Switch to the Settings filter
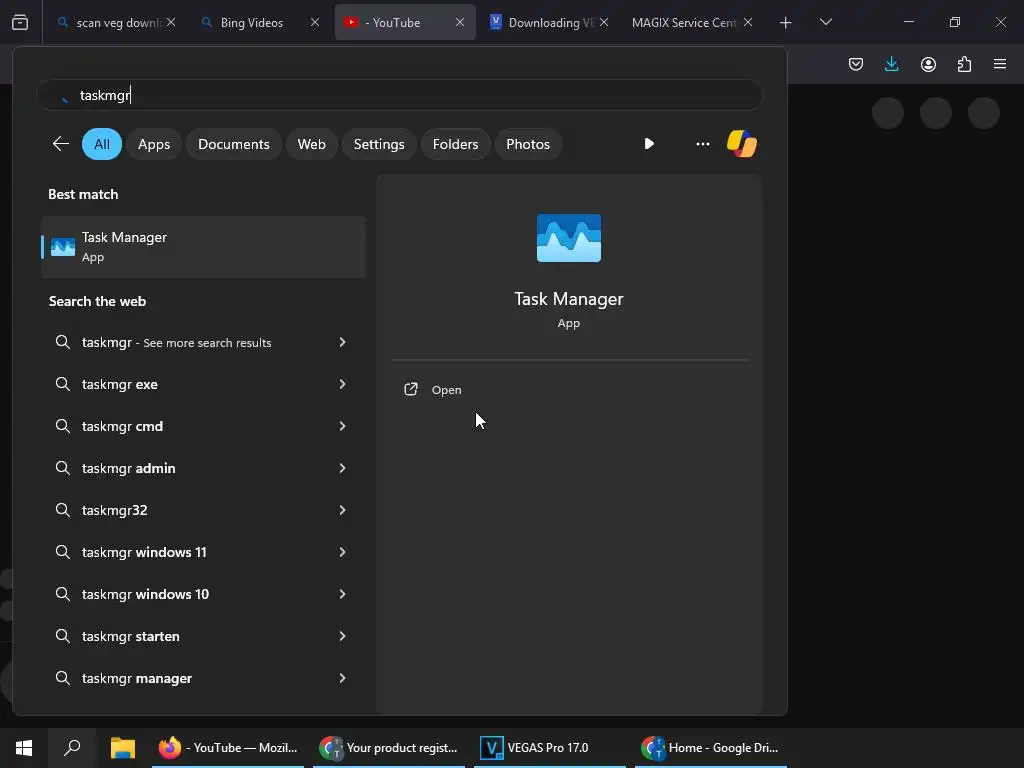The width and height of the screenshot is (1024, 768). [379, 144]
